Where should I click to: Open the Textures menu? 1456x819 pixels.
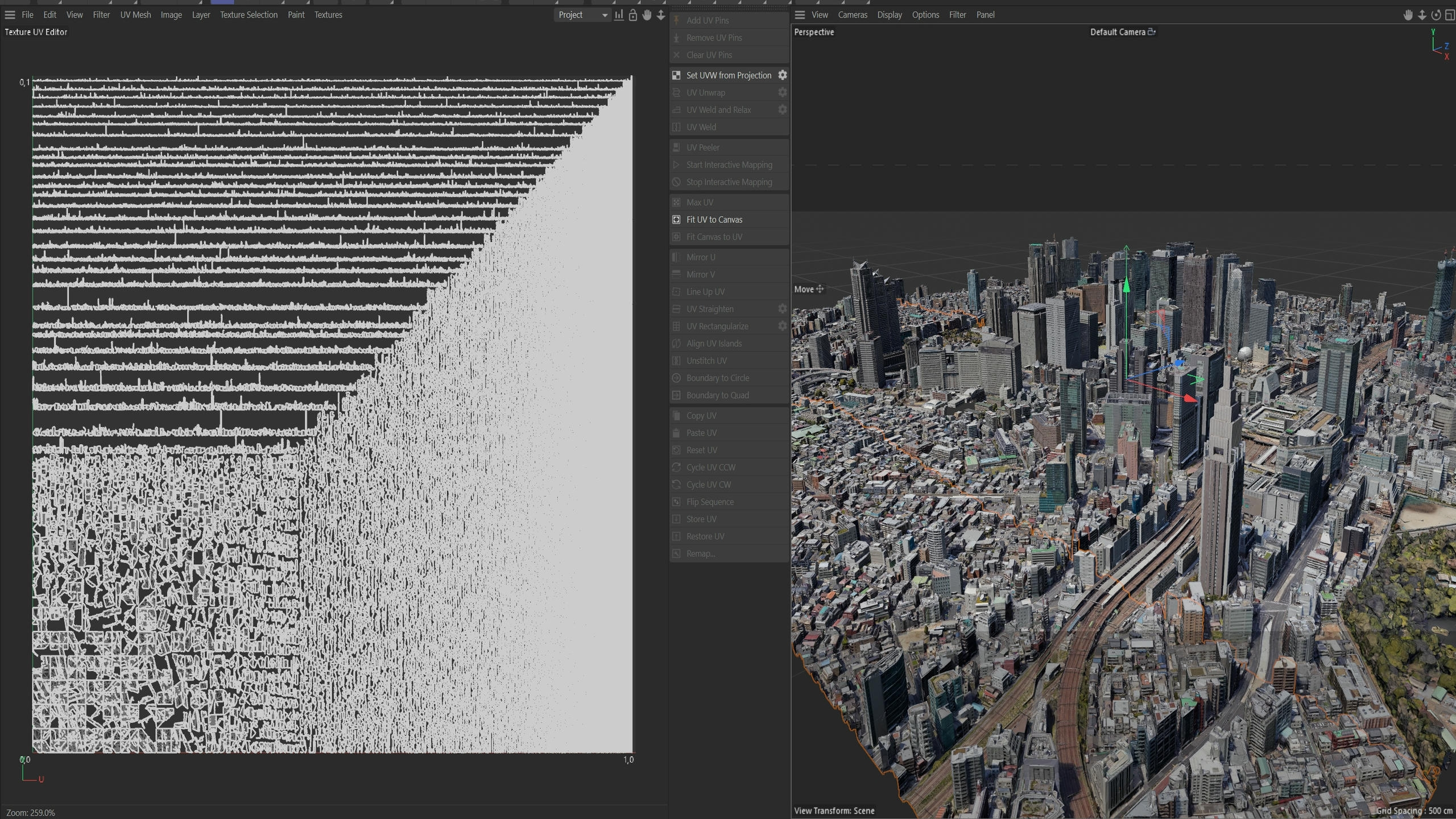tap(328, 15)
